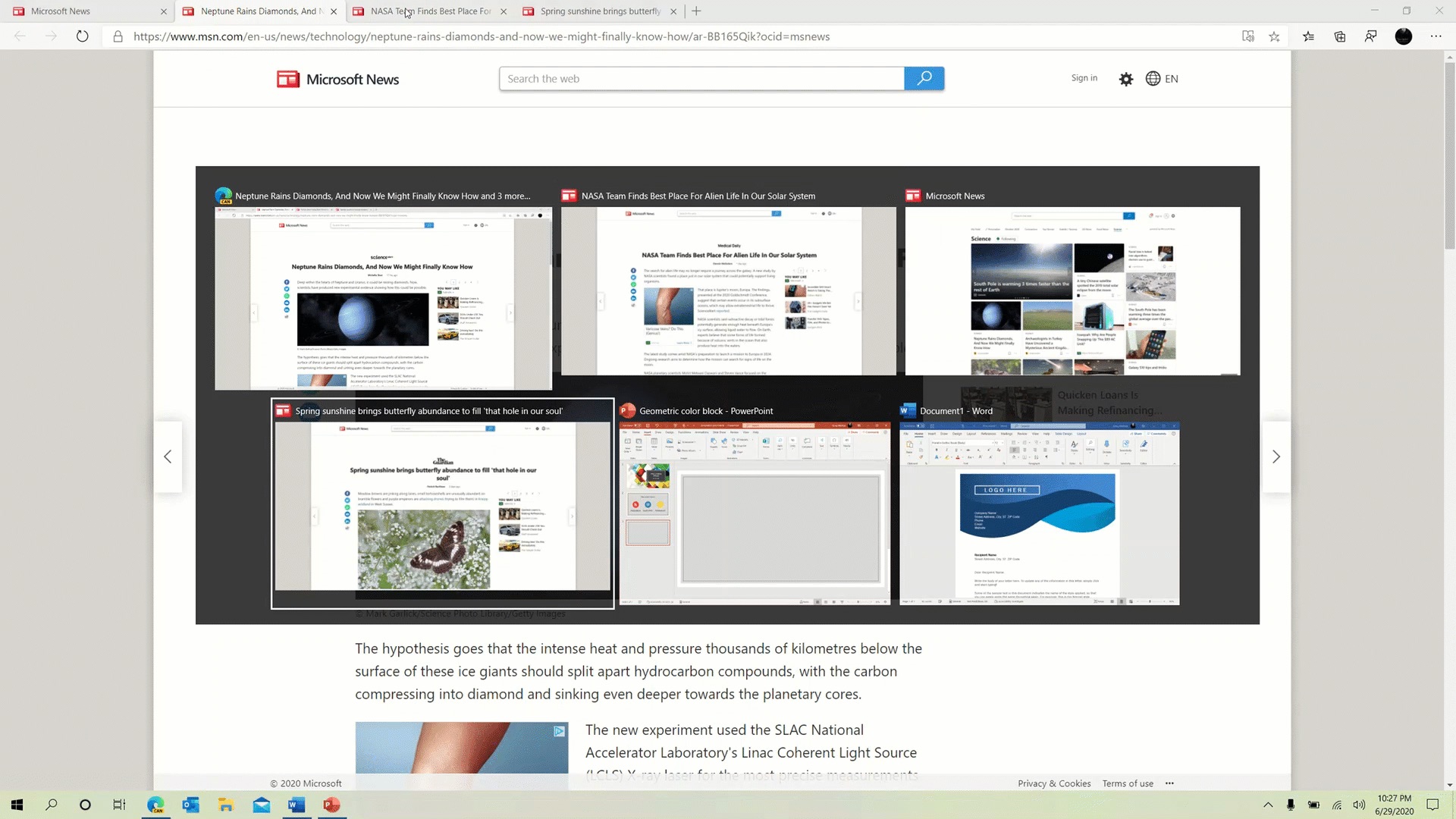Click the browser refresh icon
Viewport: 1456px width, 819px height.
82,36
